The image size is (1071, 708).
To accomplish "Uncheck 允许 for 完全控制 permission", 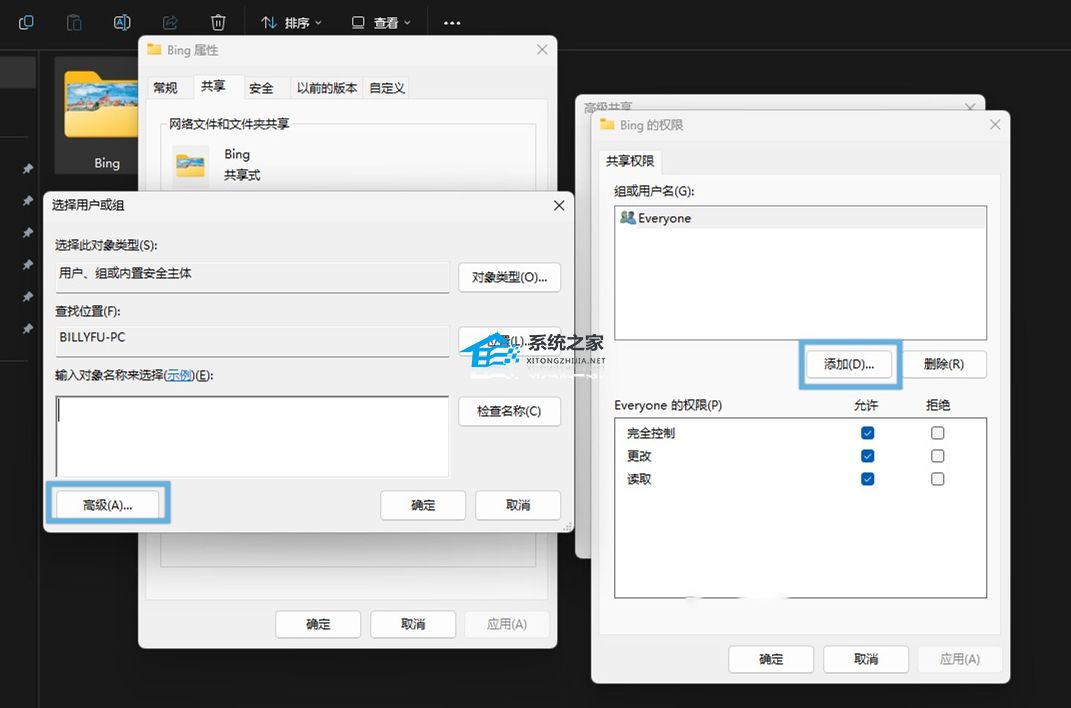I will point(867,432).
